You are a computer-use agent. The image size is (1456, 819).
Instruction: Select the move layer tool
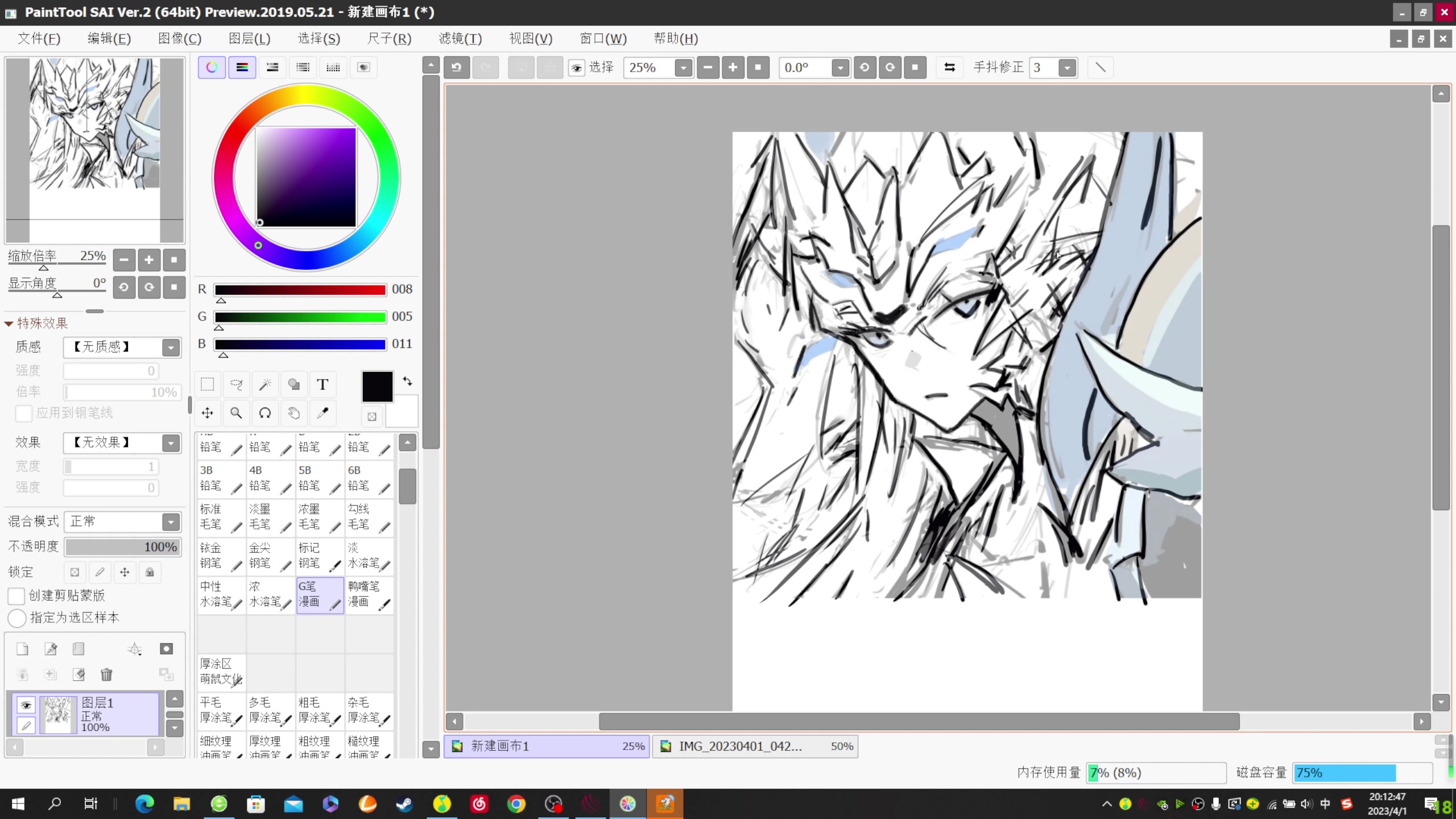click(208, 413)
